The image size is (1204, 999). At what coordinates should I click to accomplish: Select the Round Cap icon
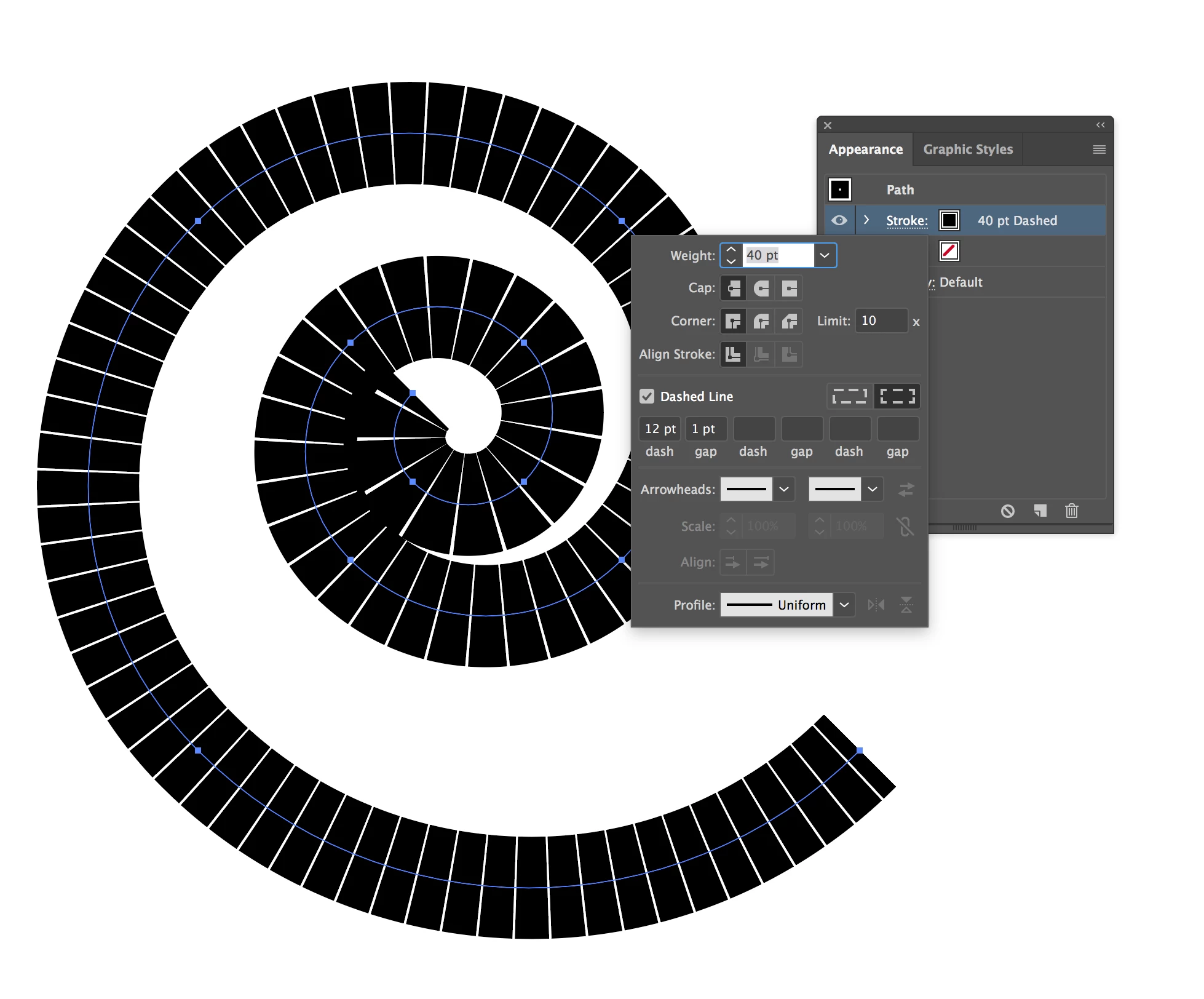coord(761,288)
